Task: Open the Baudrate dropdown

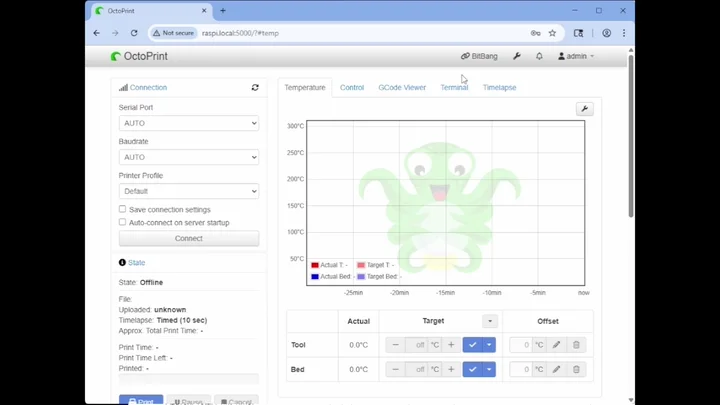Action: 189,157
